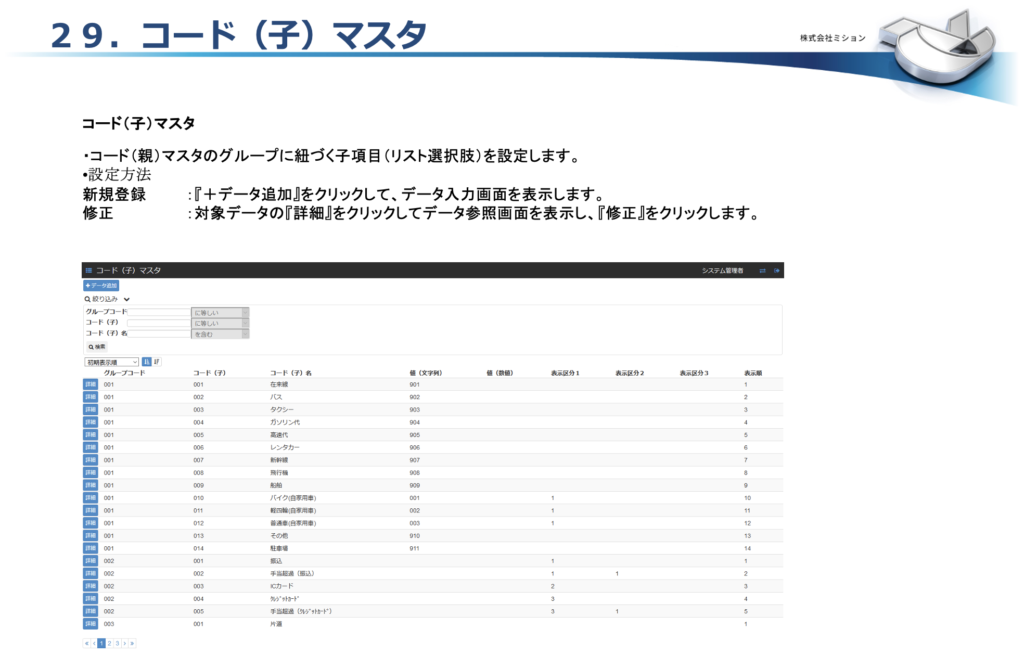Click the list menu icon beside コード（子）マスタ
The height and width of the screenshot is (668, 1024).
click(89, 270)
